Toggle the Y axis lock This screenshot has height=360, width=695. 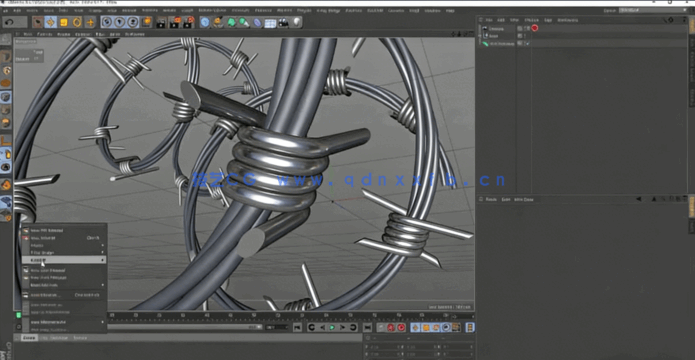pyautogui.click(x=119, y=22)
